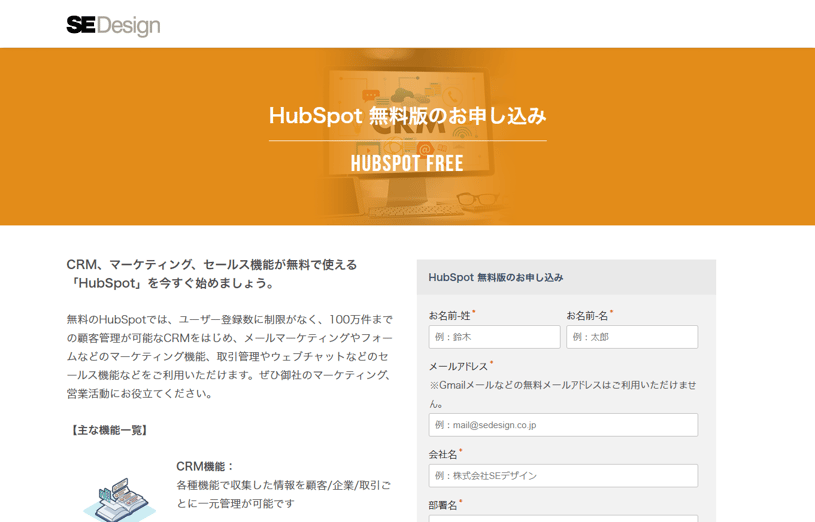Click the Gmail free-address notice text
The image size is (815, 522).
click(x=562, y=394)
